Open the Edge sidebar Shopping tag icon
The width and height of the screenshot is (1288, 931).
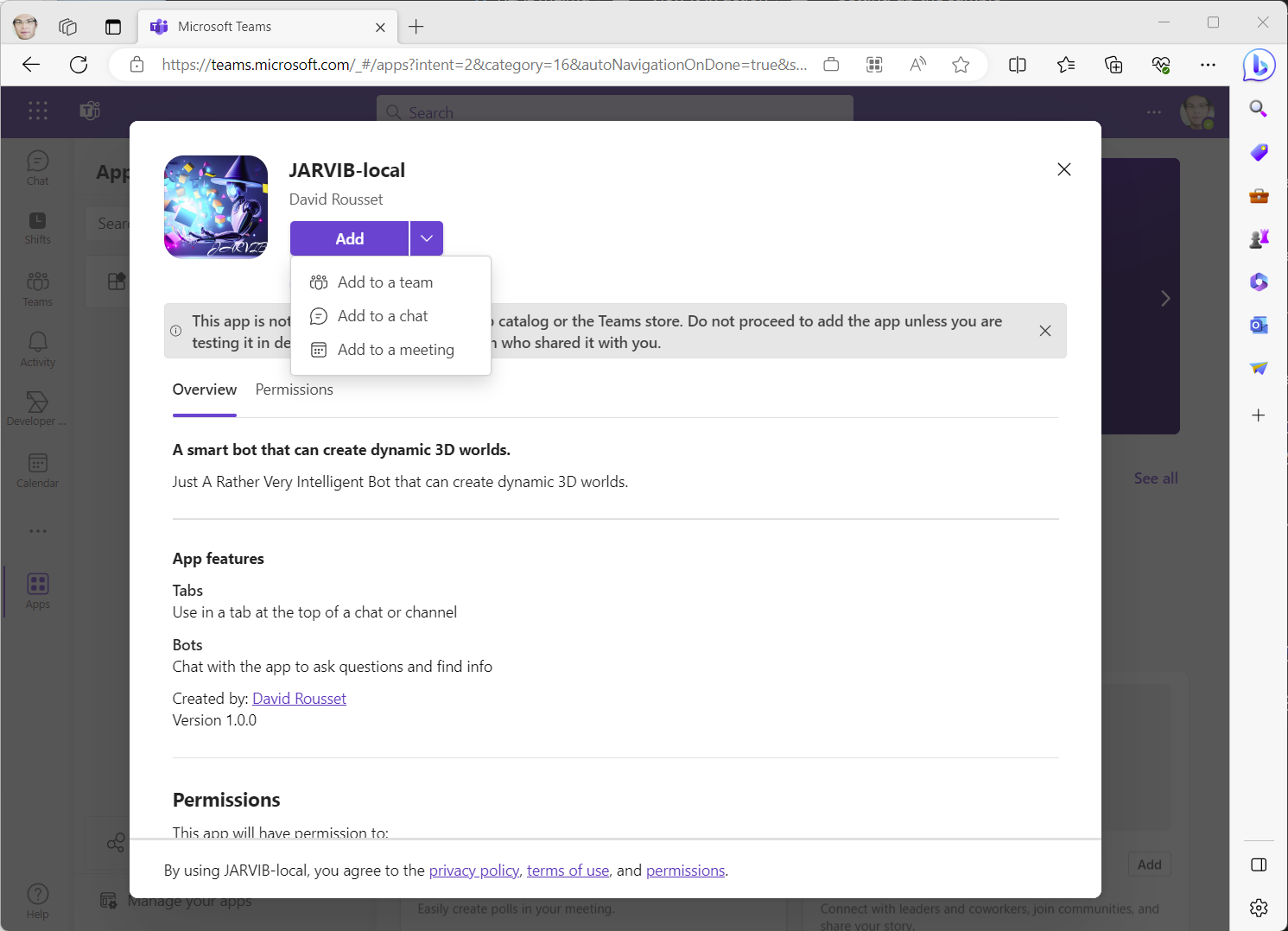click(1259, 152)
